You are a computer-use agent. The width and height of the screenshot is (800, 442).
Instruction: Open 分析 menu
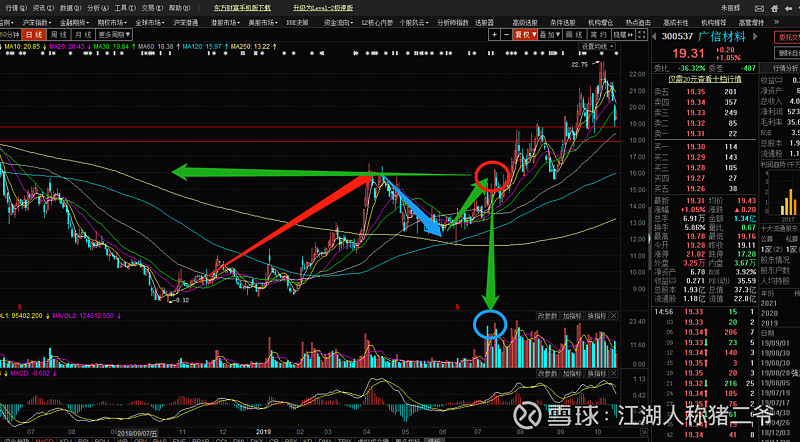tap(98, 8)
